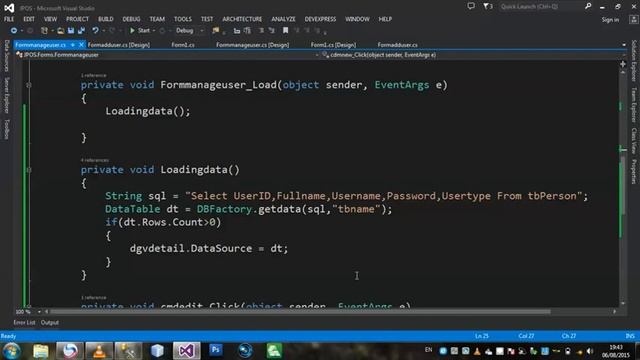
Task: Open the ARCHITECTURE menu
Action: [x=242, y=19]
